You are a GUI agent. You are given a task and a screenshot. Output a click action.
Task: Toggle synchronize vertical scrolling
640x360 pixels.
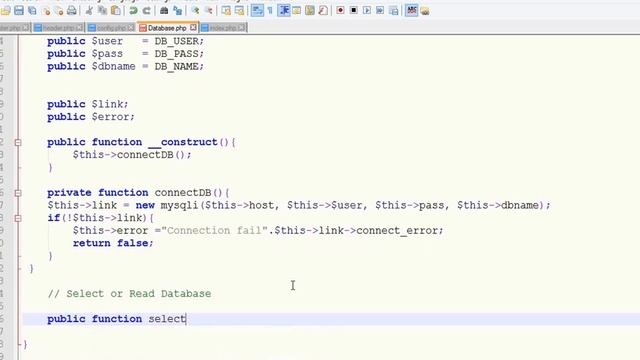[x=226, y=10]
